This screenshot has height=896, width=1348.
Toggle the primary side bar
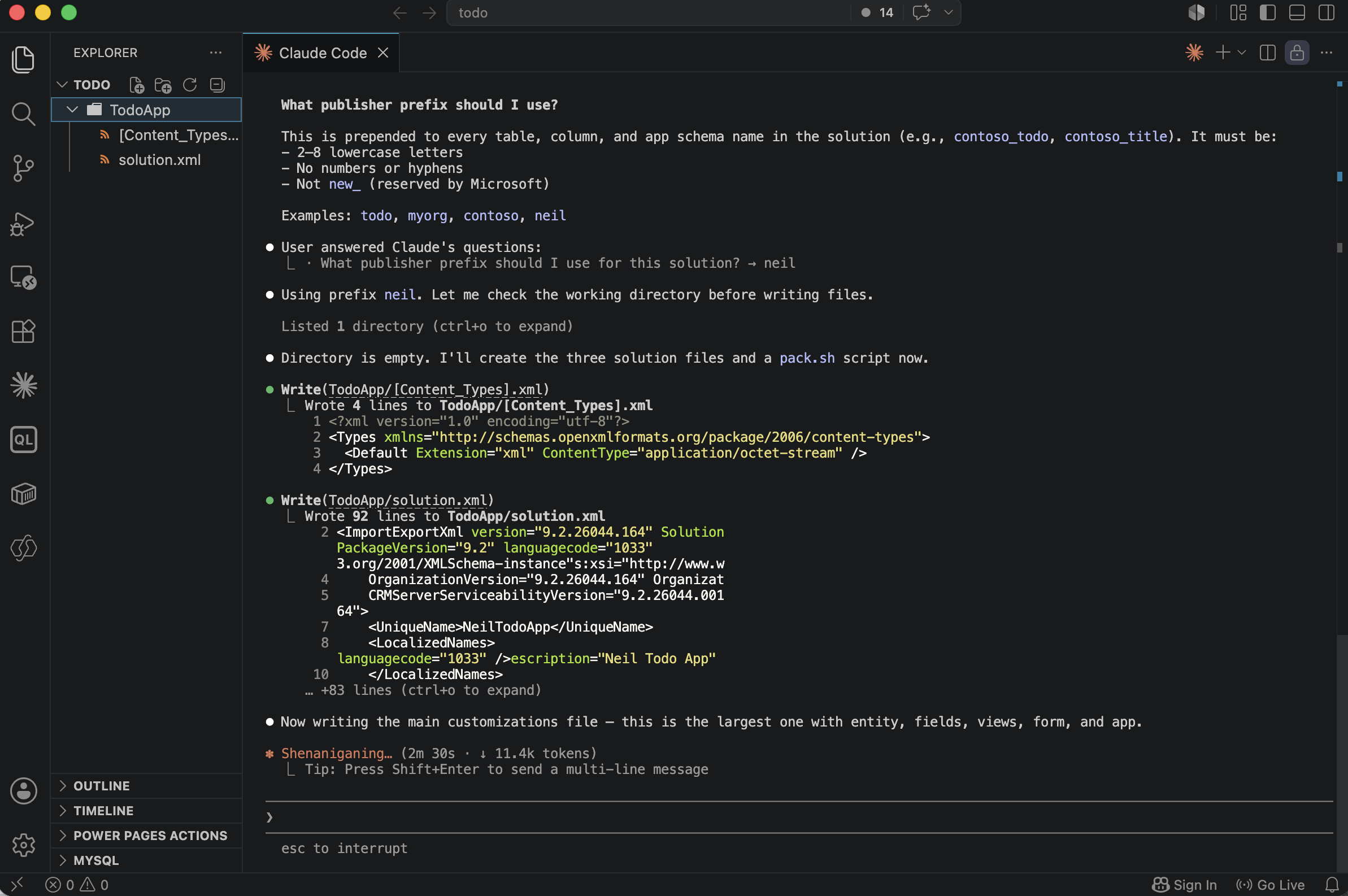[1267, 12]
